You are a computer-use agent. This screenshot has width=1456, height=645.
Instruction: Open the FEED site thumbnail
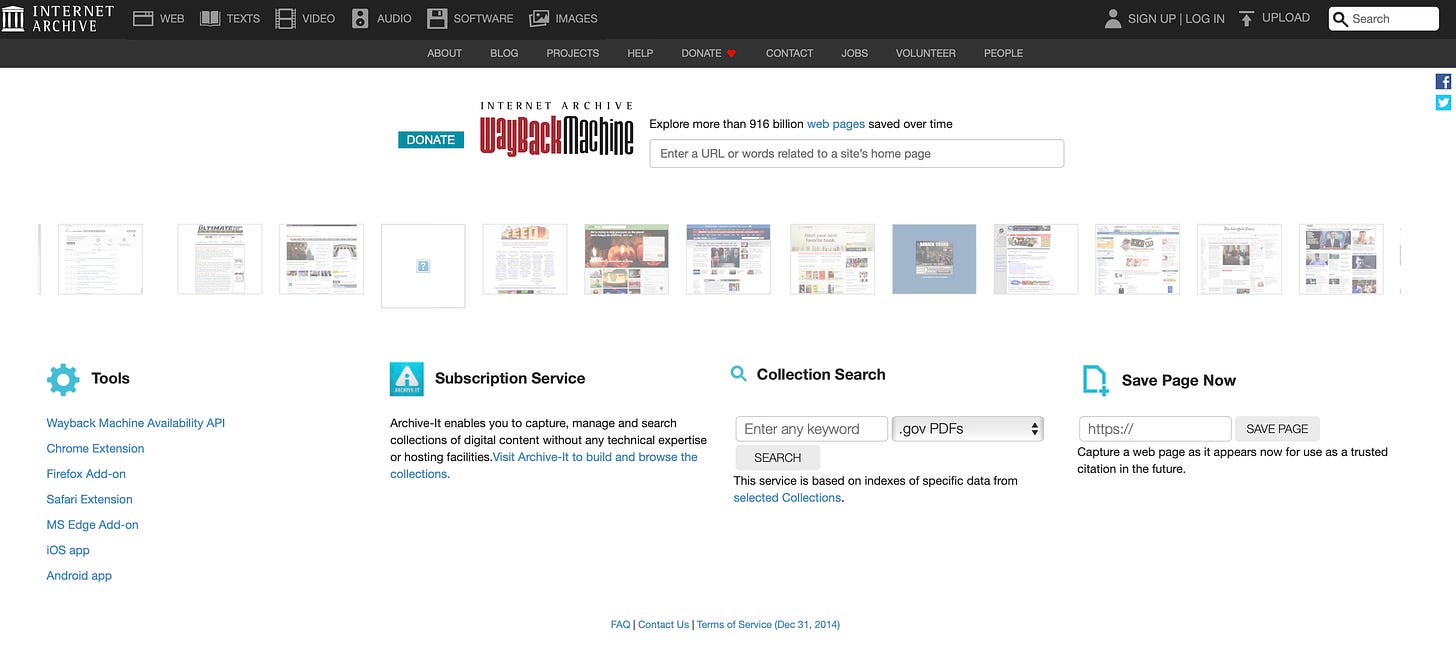tap(525, 259)
